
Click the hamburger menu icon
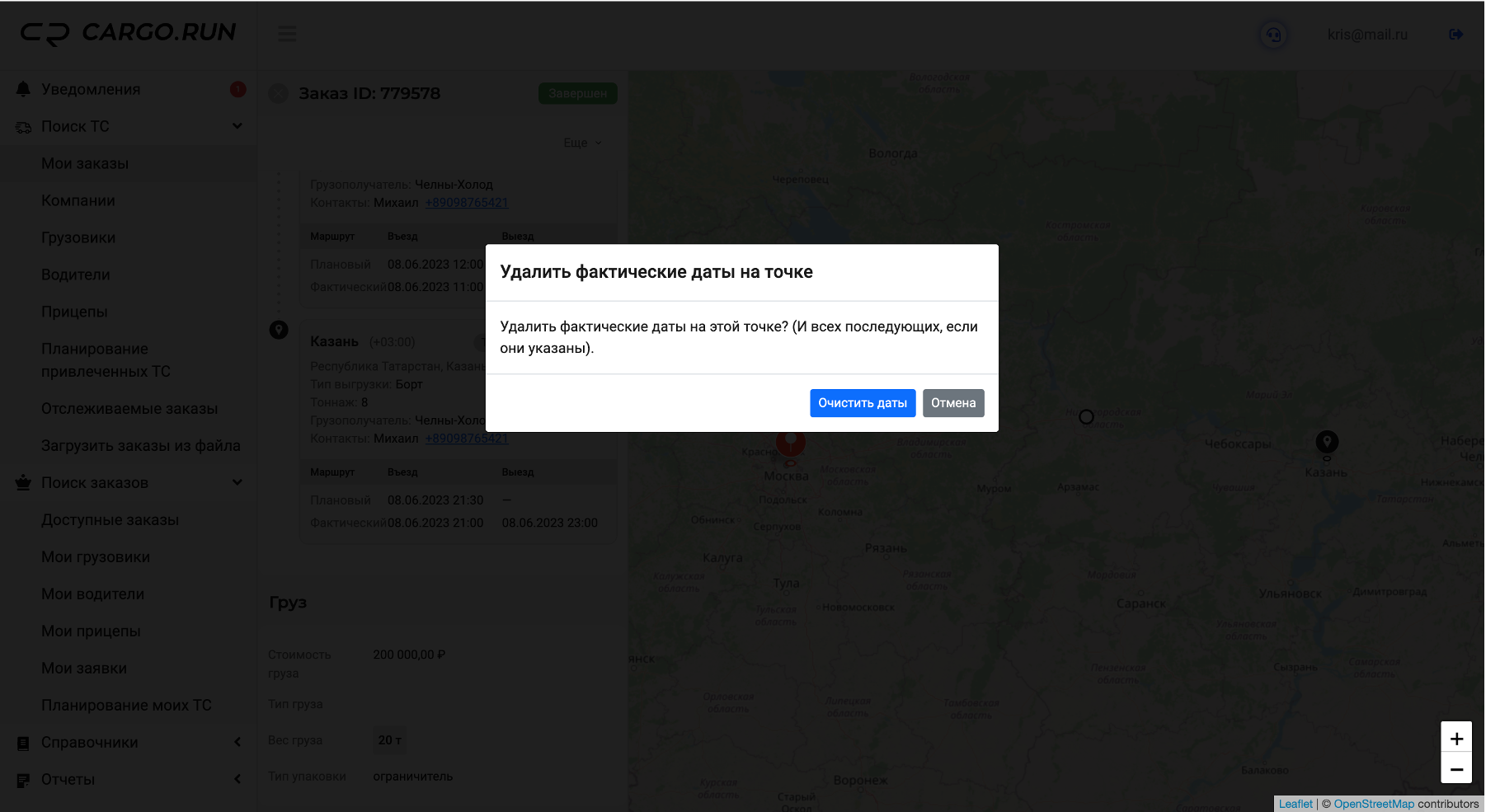[287, 34]
